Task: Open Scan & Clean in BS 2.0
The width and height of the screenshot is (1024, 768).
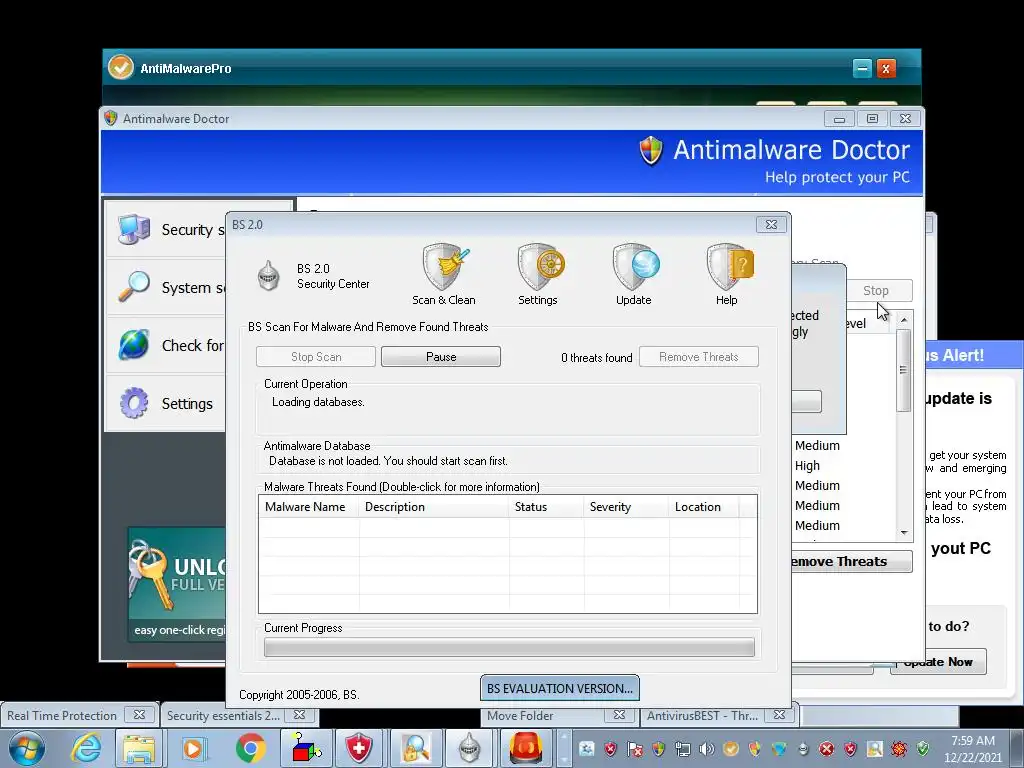Action: click(444, 274)
